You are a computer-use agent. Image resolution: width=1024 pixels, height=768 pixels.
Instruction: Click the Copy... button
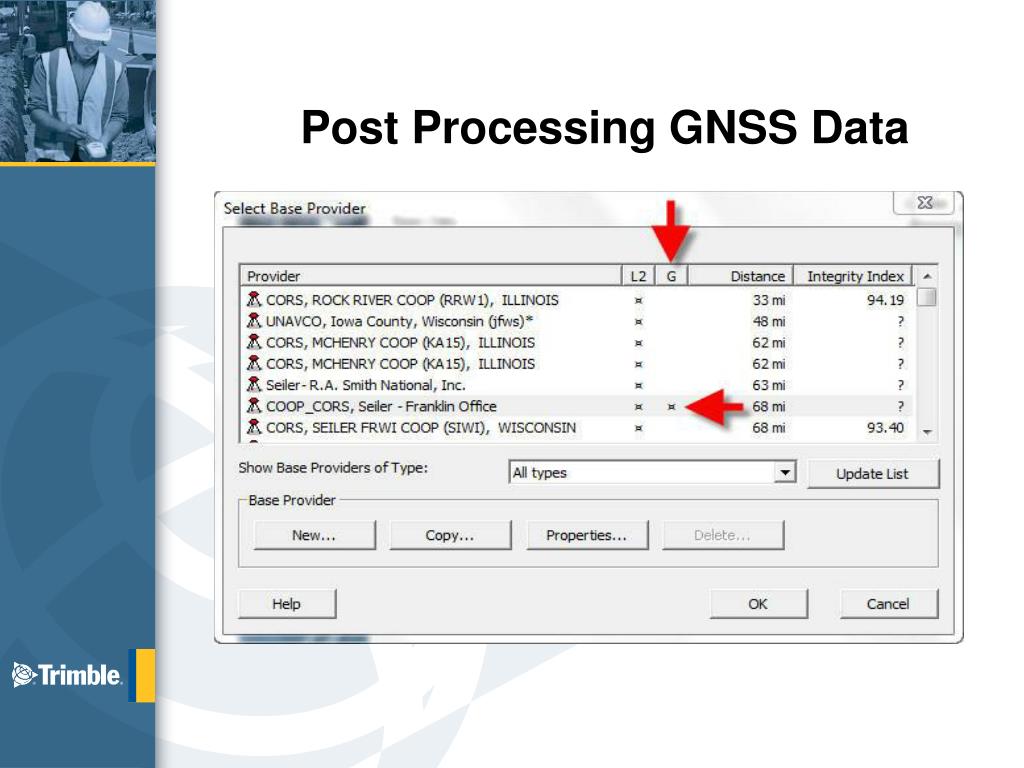pyautogui.click(x=450, y=535)
